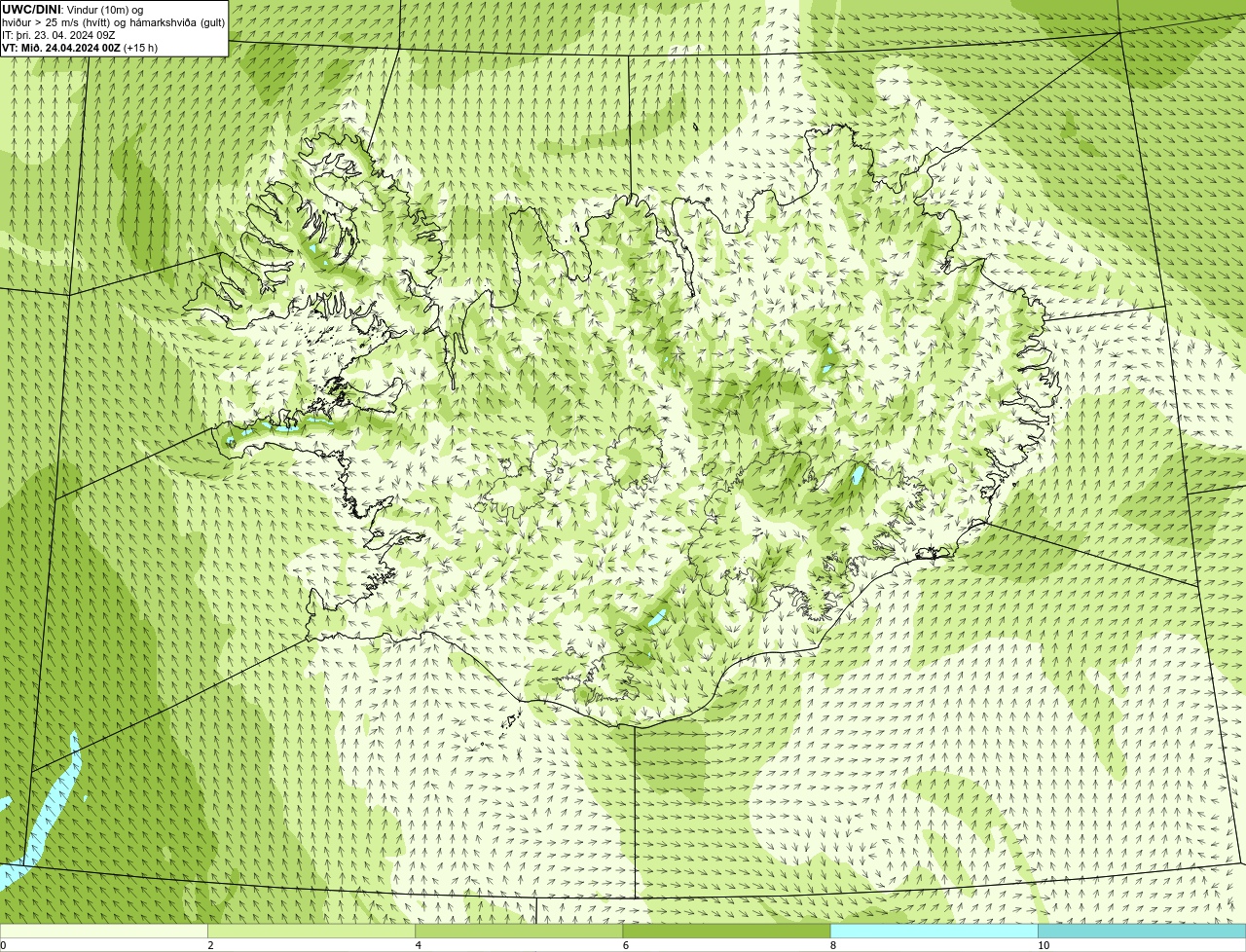Image resolution: width=1246 pixels, height=952 pixels.
Task: Click the 0–2 m/s pale legend swatch
Action: (x=104, y=931)
